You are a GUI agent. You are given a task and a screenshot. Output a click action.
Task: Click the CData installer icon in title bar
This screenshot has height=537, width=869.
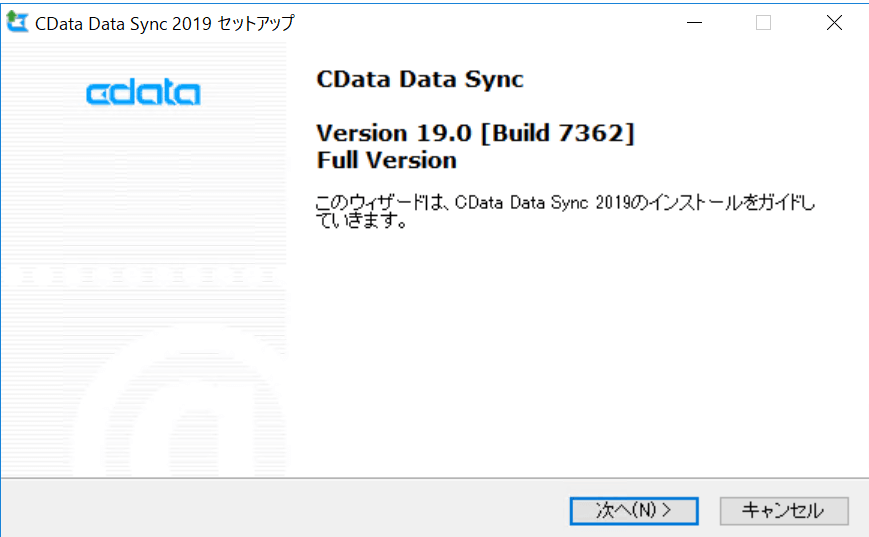[17, 23]
